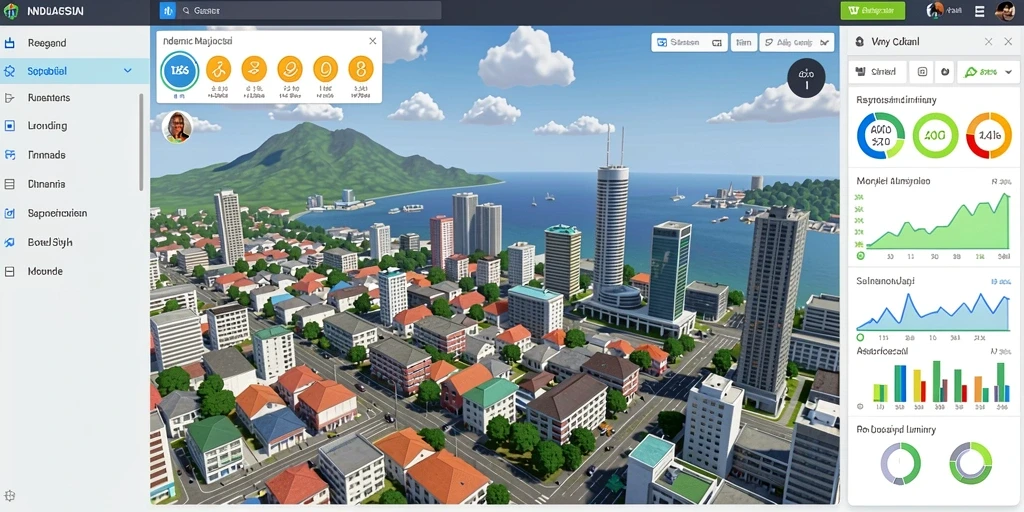Screen dimensions: 1024x512
Task: Click the dark circular badge on the map
Action: pyautogui.click(x=807, y=79)
